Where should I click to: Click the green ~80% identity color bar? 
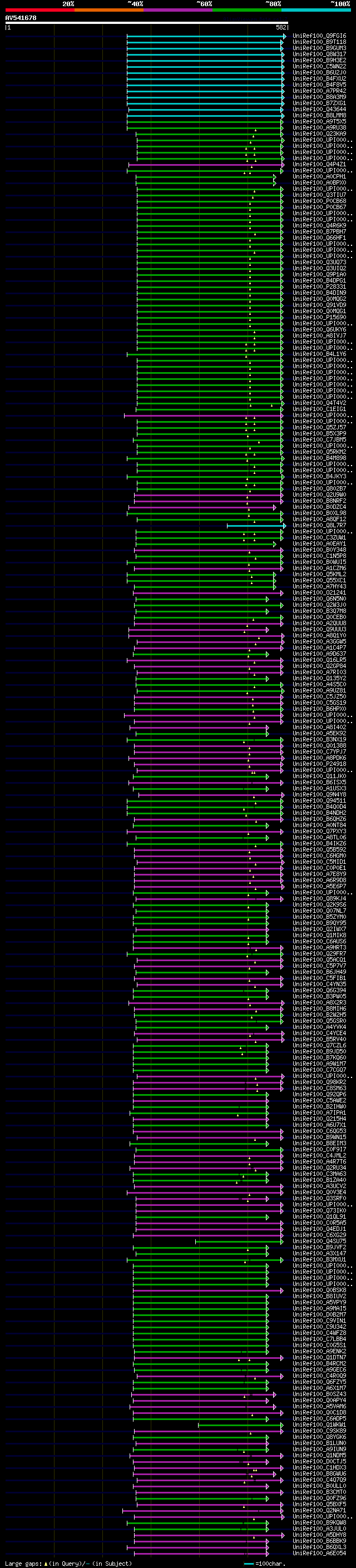(247, 10)
